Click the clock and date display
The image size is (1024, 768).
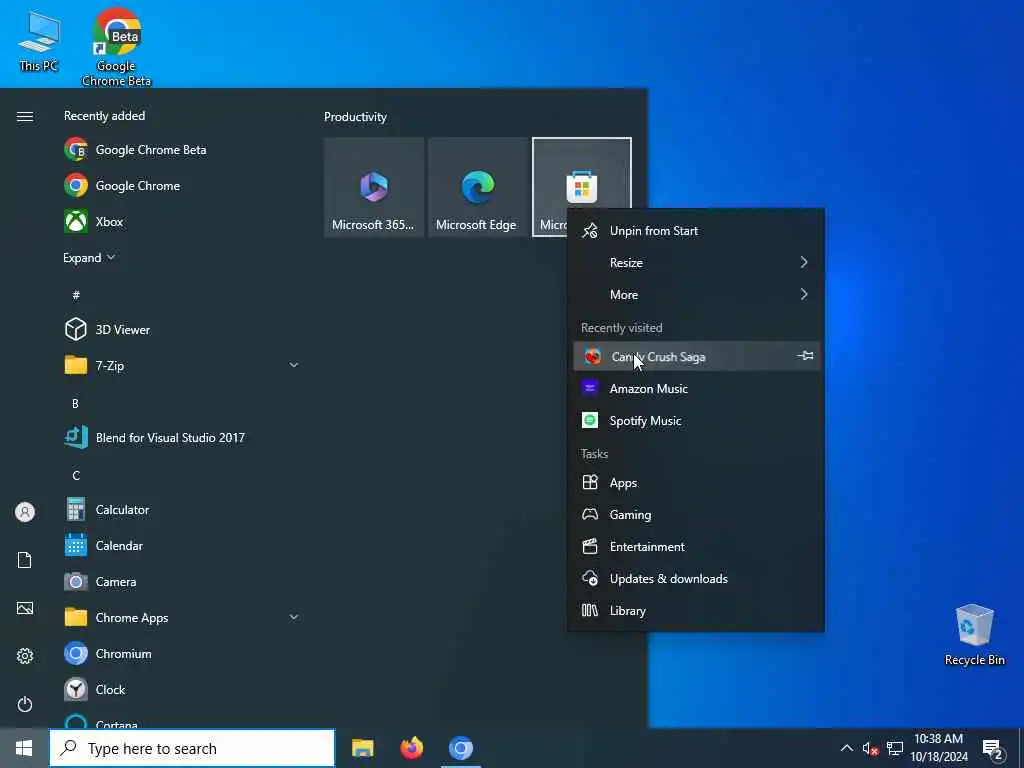(939, 748)
